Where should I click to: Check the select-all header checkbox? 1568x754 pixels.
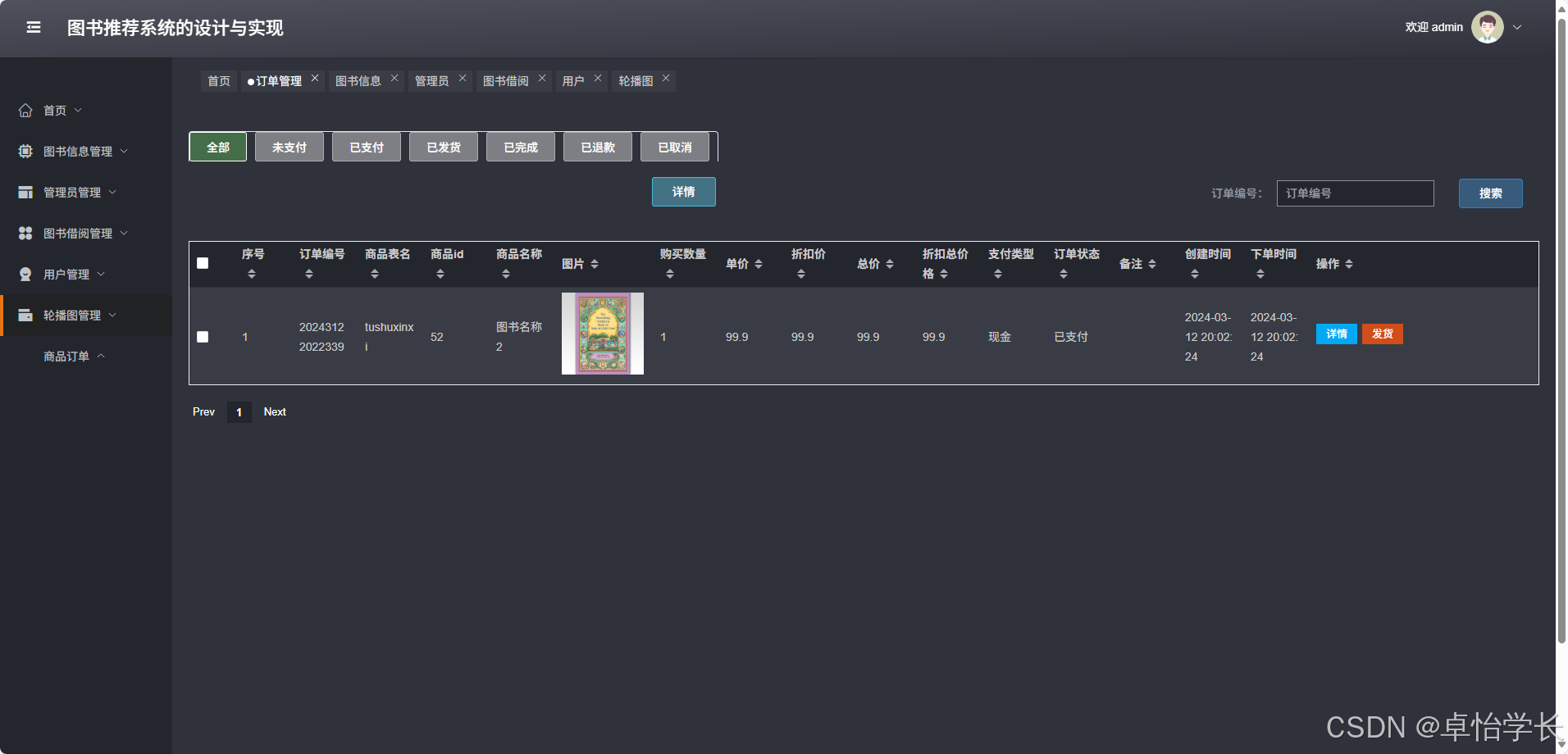203,263
